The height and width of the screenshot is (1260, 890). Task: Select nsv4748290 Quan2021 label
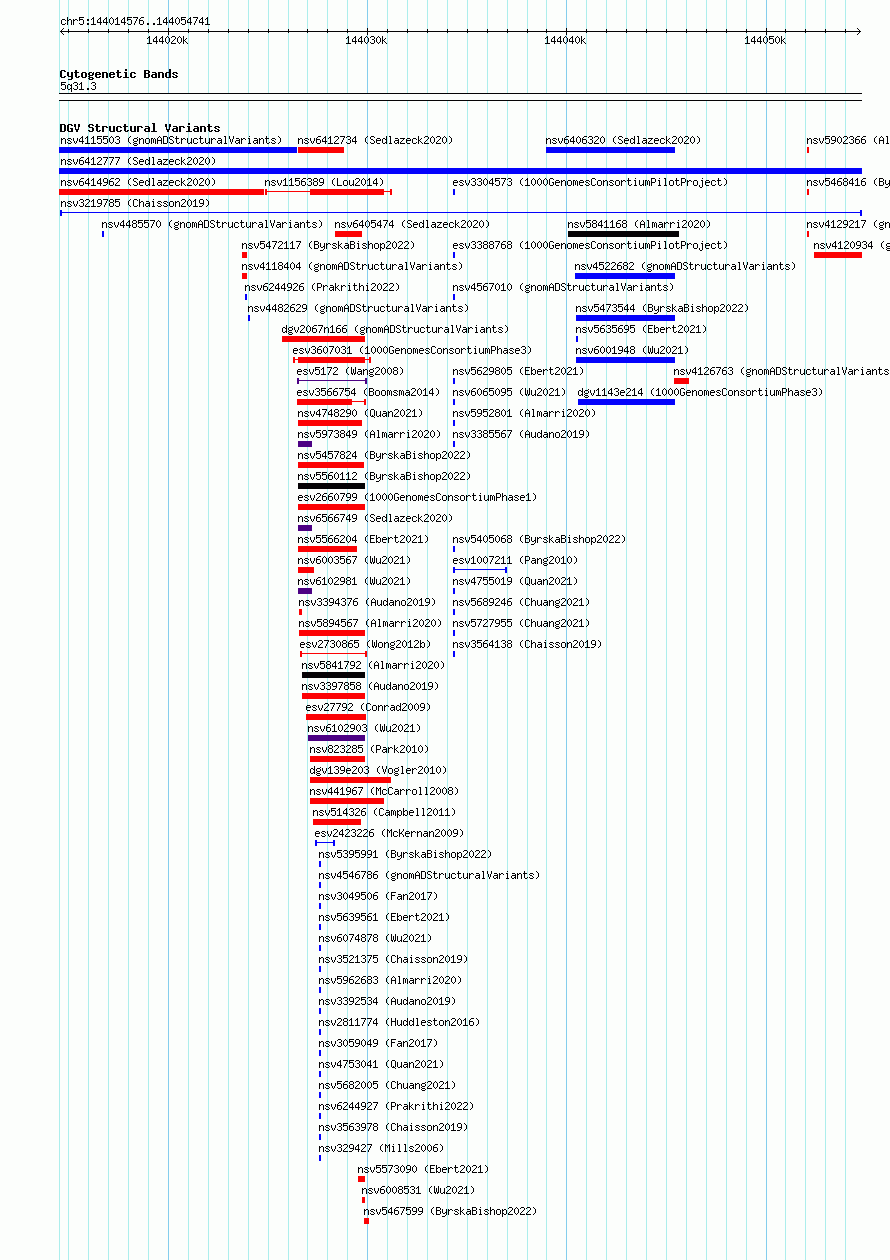[360, 413]
